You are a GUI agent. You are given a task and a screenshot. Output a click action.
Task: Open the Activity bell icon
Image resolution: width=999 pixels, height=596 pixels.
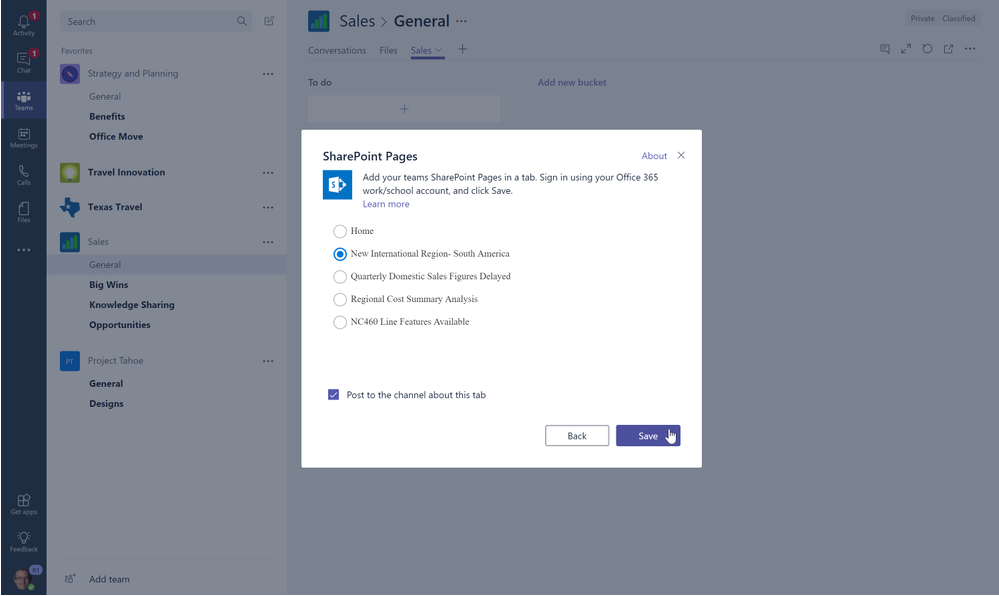pyautogui.click(x=24, y=25)
